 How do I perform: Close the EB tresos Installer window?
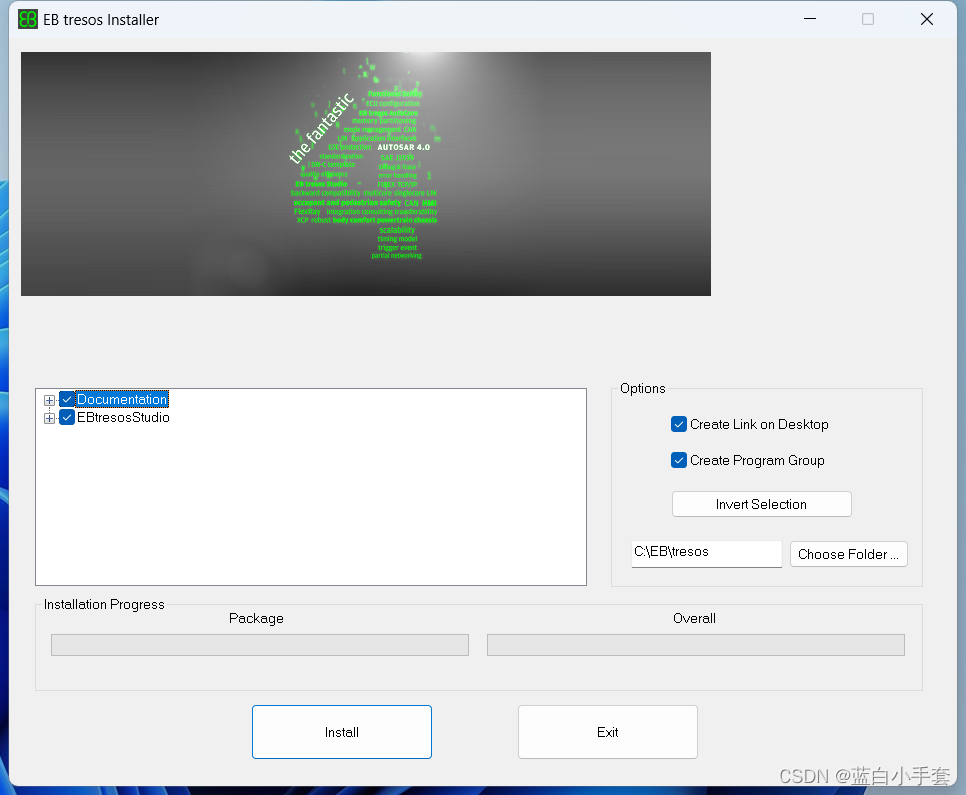pyautogui.click(x=927, y=19)
